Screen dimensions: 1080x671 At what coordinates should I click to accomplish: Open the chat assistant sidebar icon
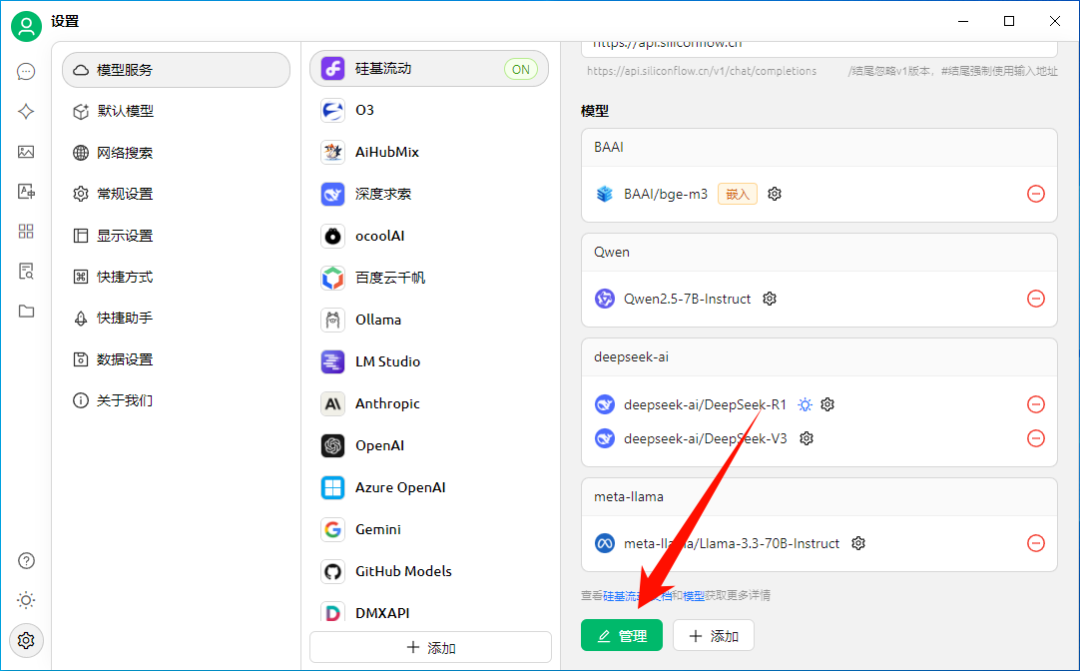pyautogui.click(x=26, y=72)
